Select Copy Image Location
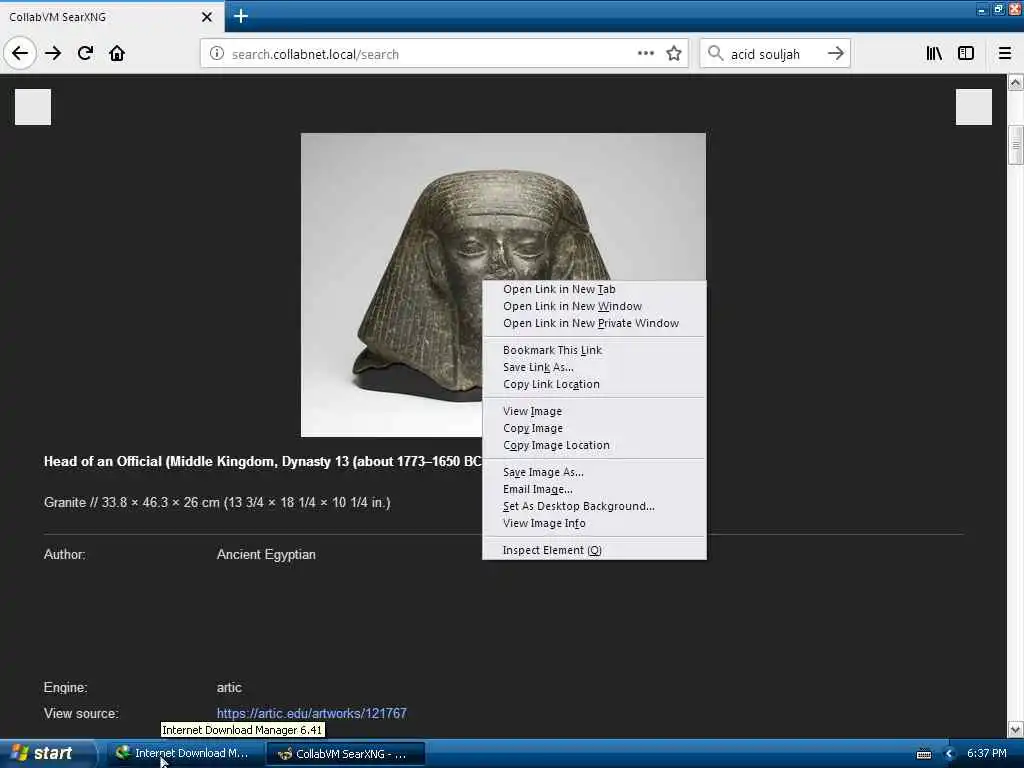Screen dimensions: 1024x768 (x=594, y=445)
